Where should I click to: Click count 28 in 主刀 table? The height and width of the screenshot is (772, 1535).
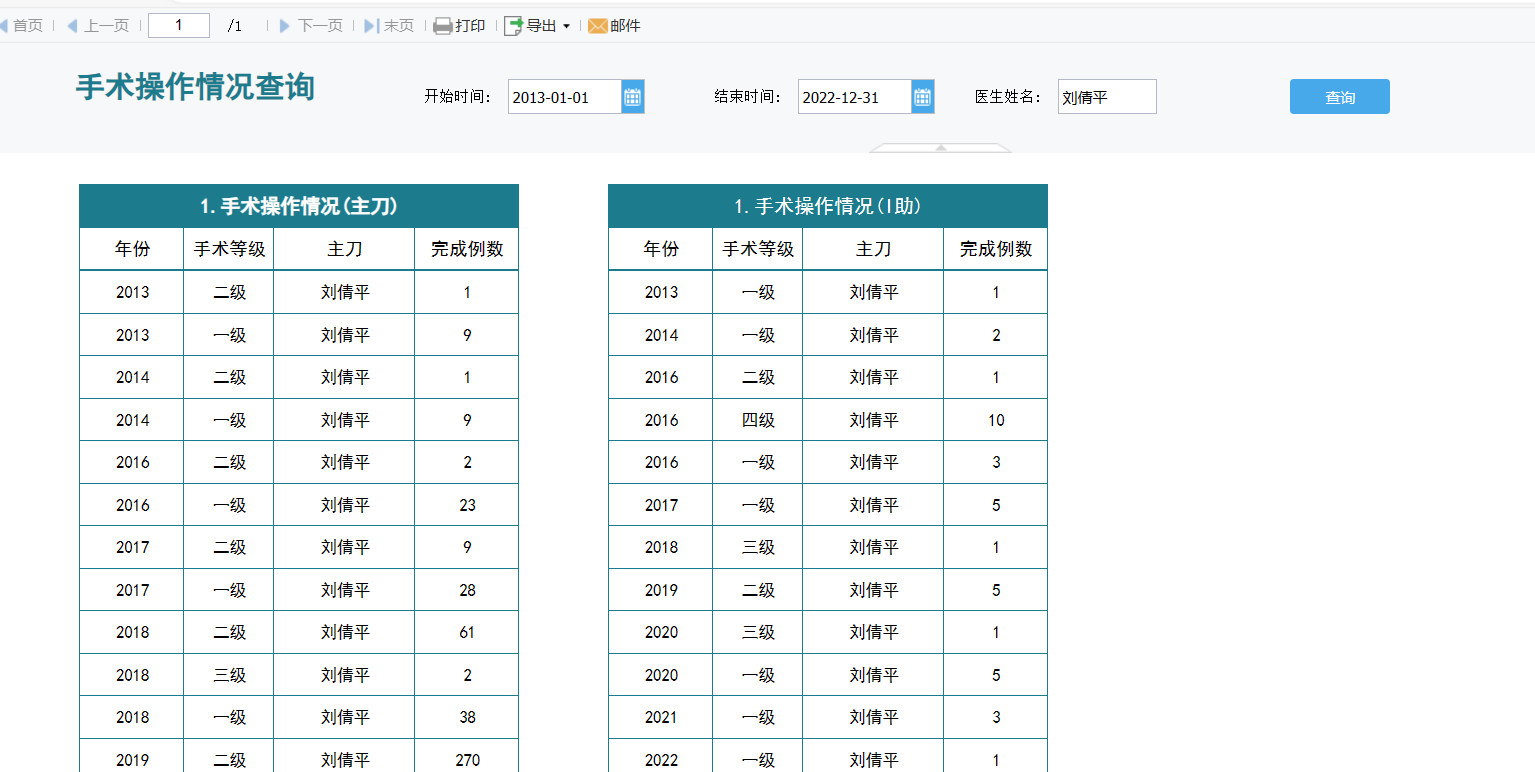pos(467,590)
